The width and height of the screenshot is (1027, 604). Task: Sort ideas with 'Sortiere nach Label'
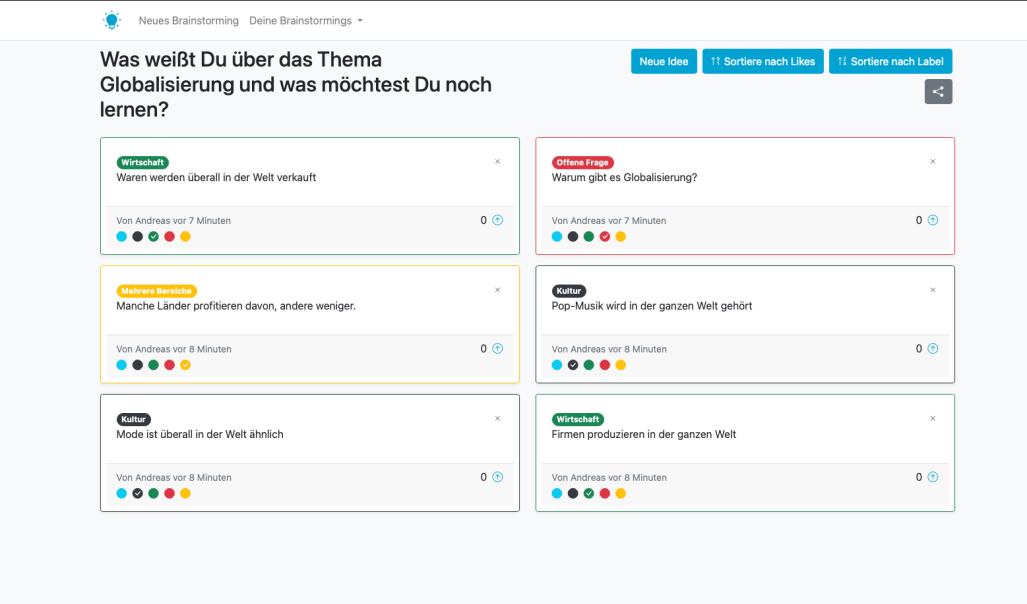coord(890,61)
